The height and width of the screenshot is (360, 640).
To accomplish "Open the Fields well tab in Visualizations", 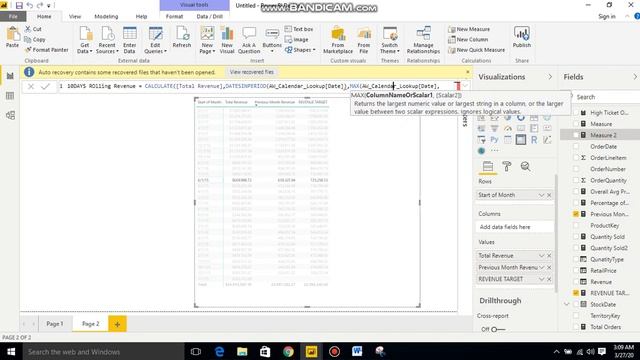I will [x=488, y=166].
